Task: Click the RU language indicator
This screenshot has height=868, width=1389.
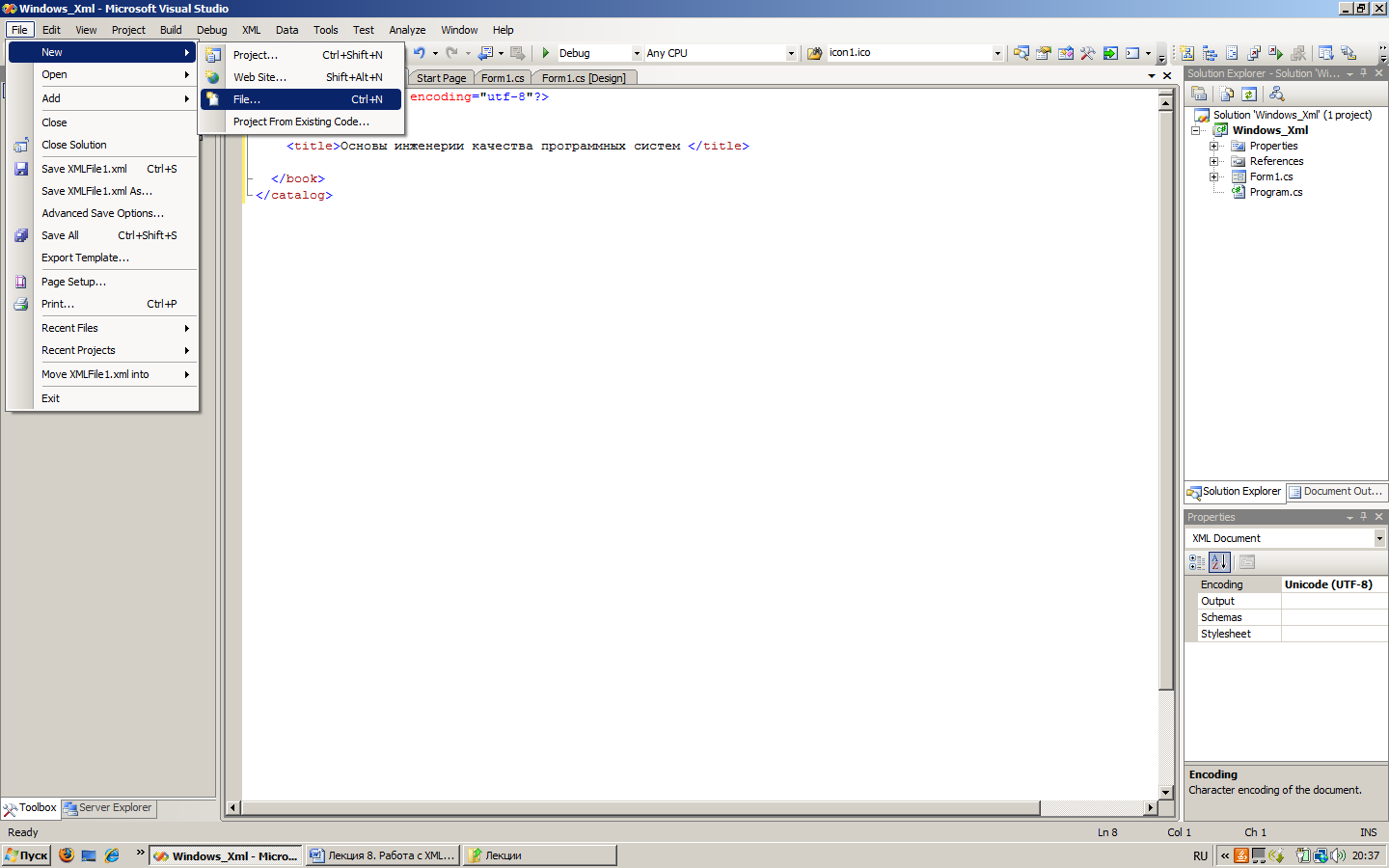Action: [x=1200, y=855]
